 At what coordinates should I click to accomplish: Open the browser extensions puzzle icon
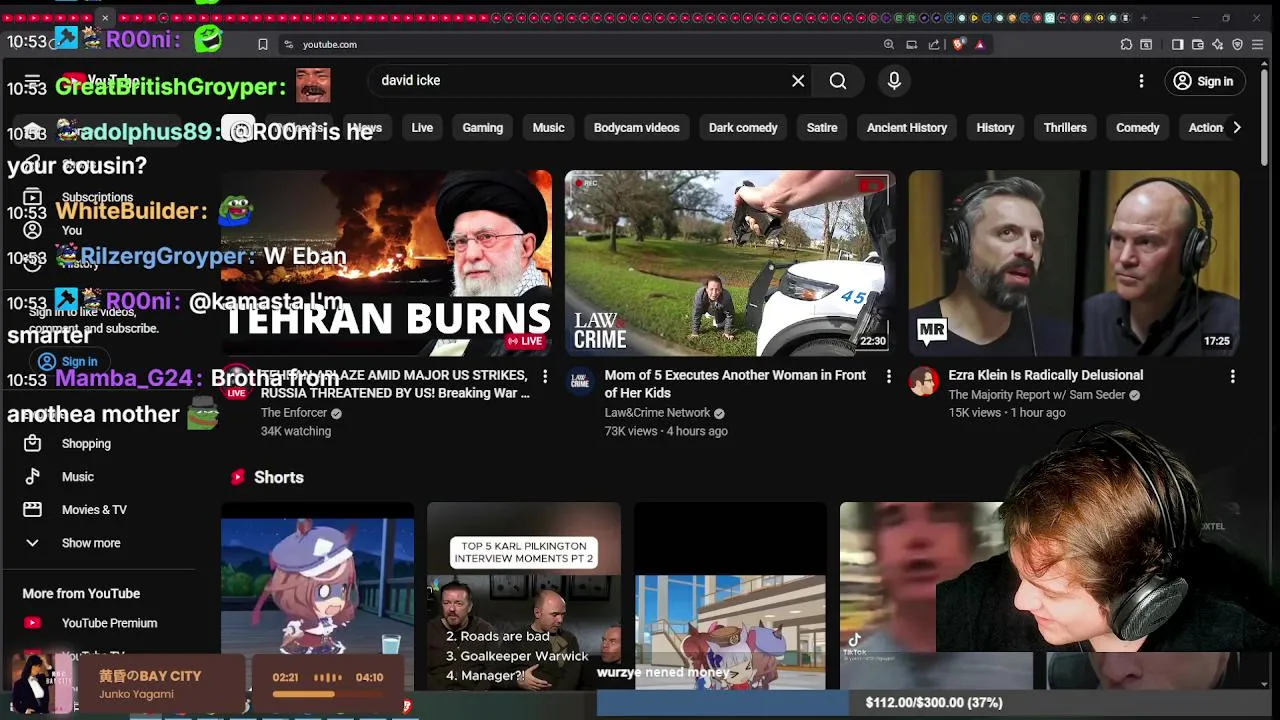[x=1126, y=44]
